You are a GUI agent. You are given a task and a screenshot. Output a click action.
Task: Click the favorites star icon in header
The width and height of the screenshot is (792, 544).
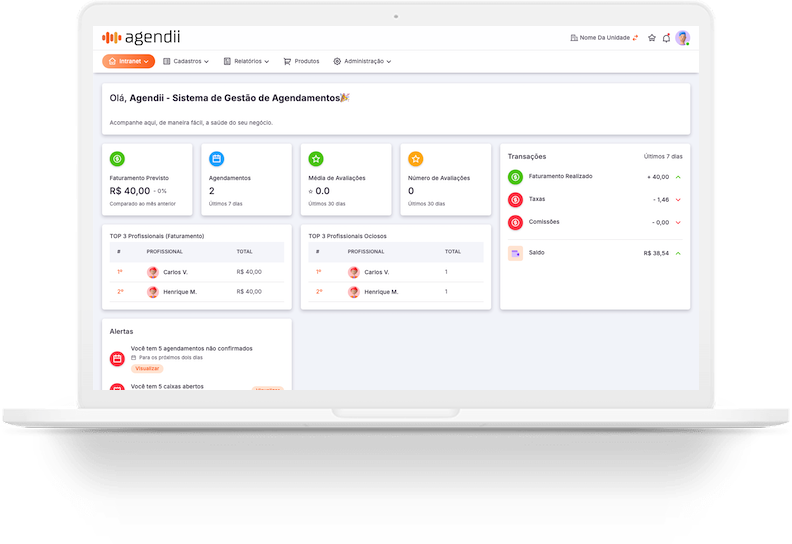pyautogui.click(x=652, y=38)
